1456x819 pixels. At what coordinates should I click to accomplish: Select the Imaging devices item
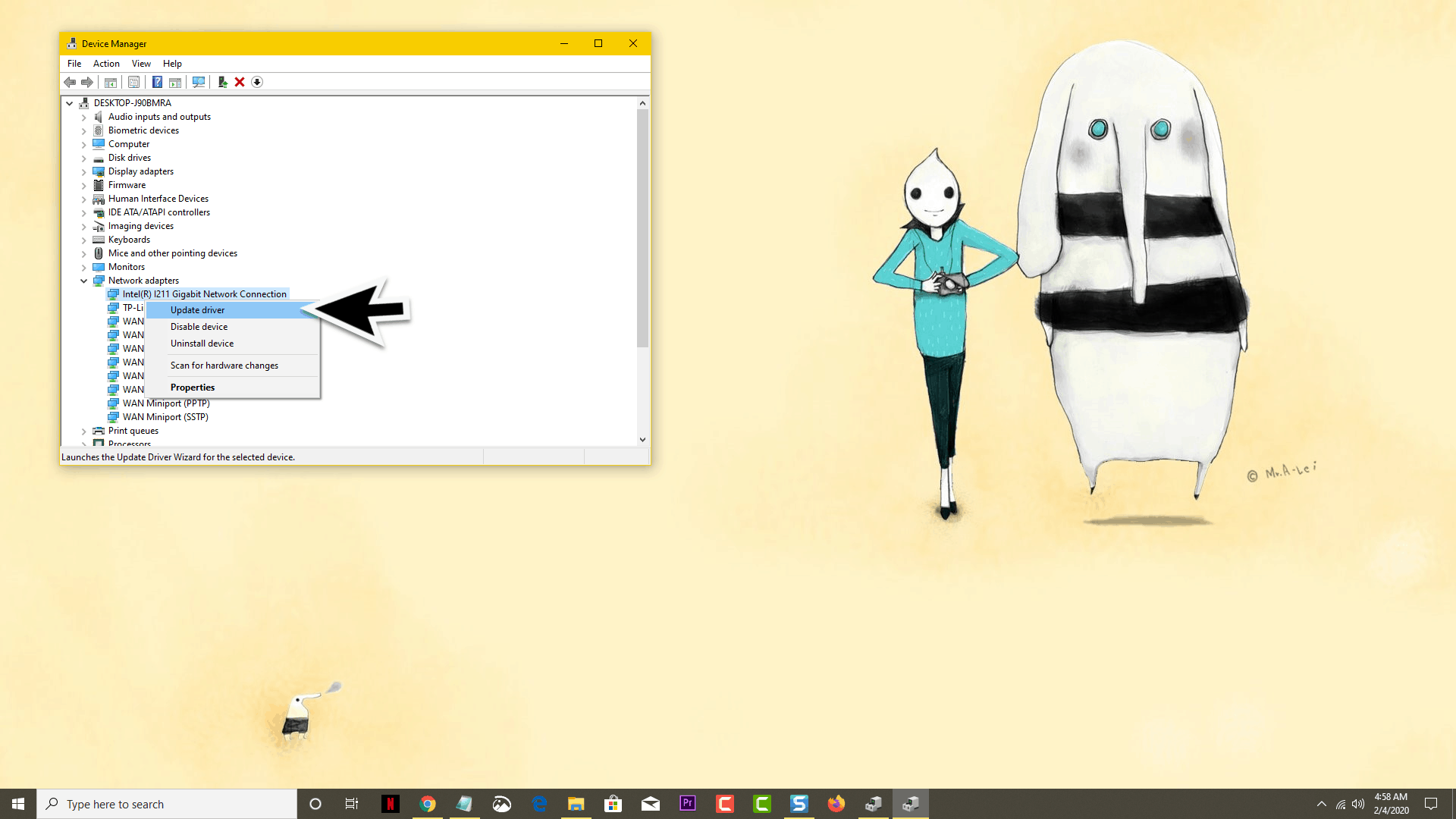pos(141,226)
